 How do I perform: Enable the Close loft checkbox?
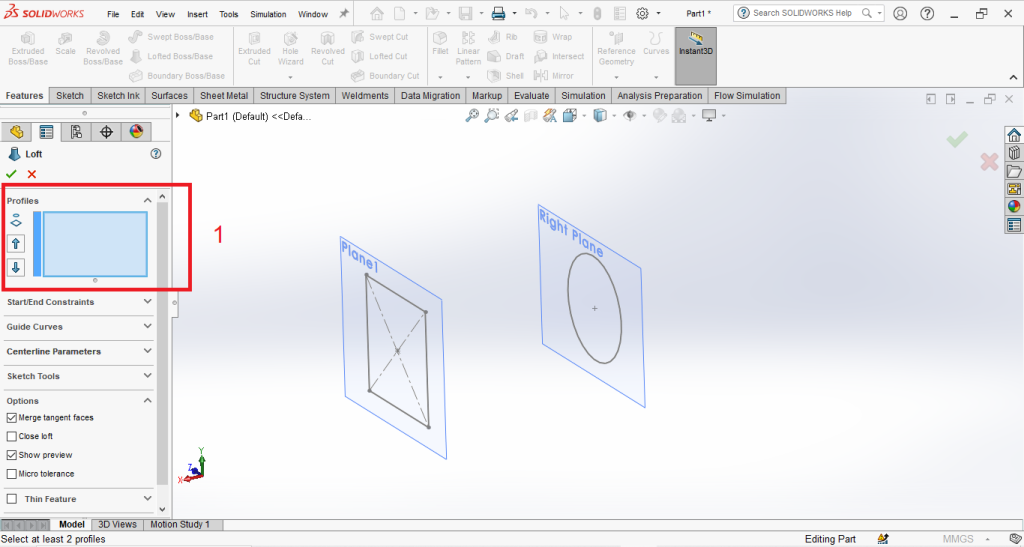pyautogui.click(x=12, y=437)
